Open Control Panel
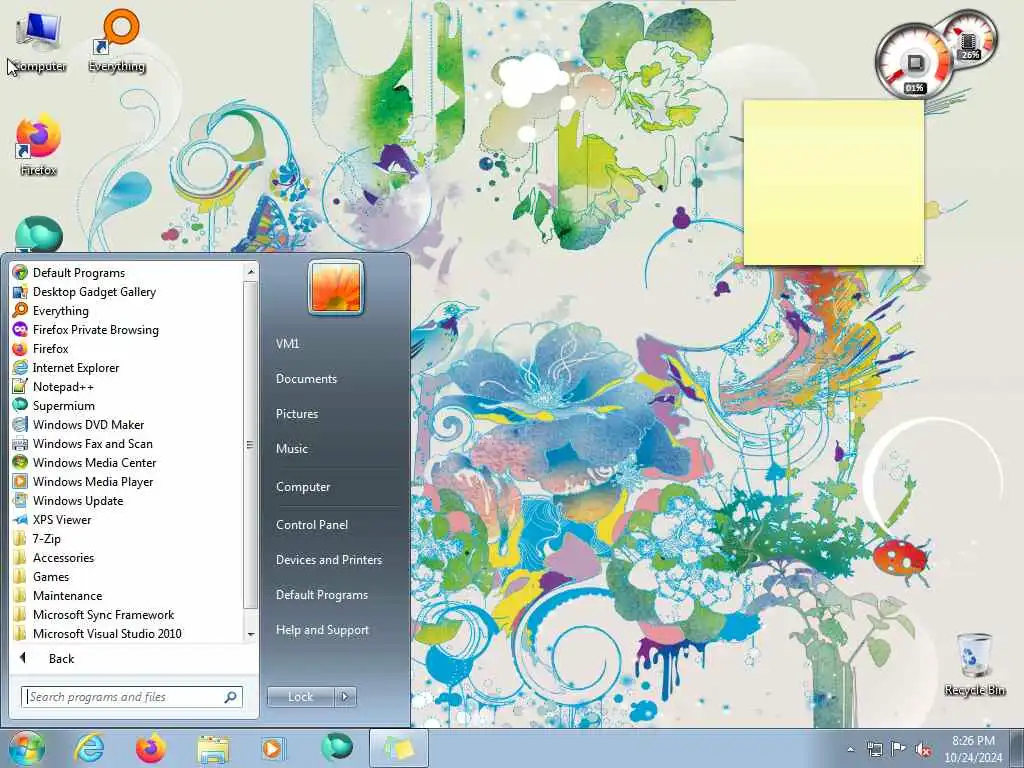 [x=312, y=525]
